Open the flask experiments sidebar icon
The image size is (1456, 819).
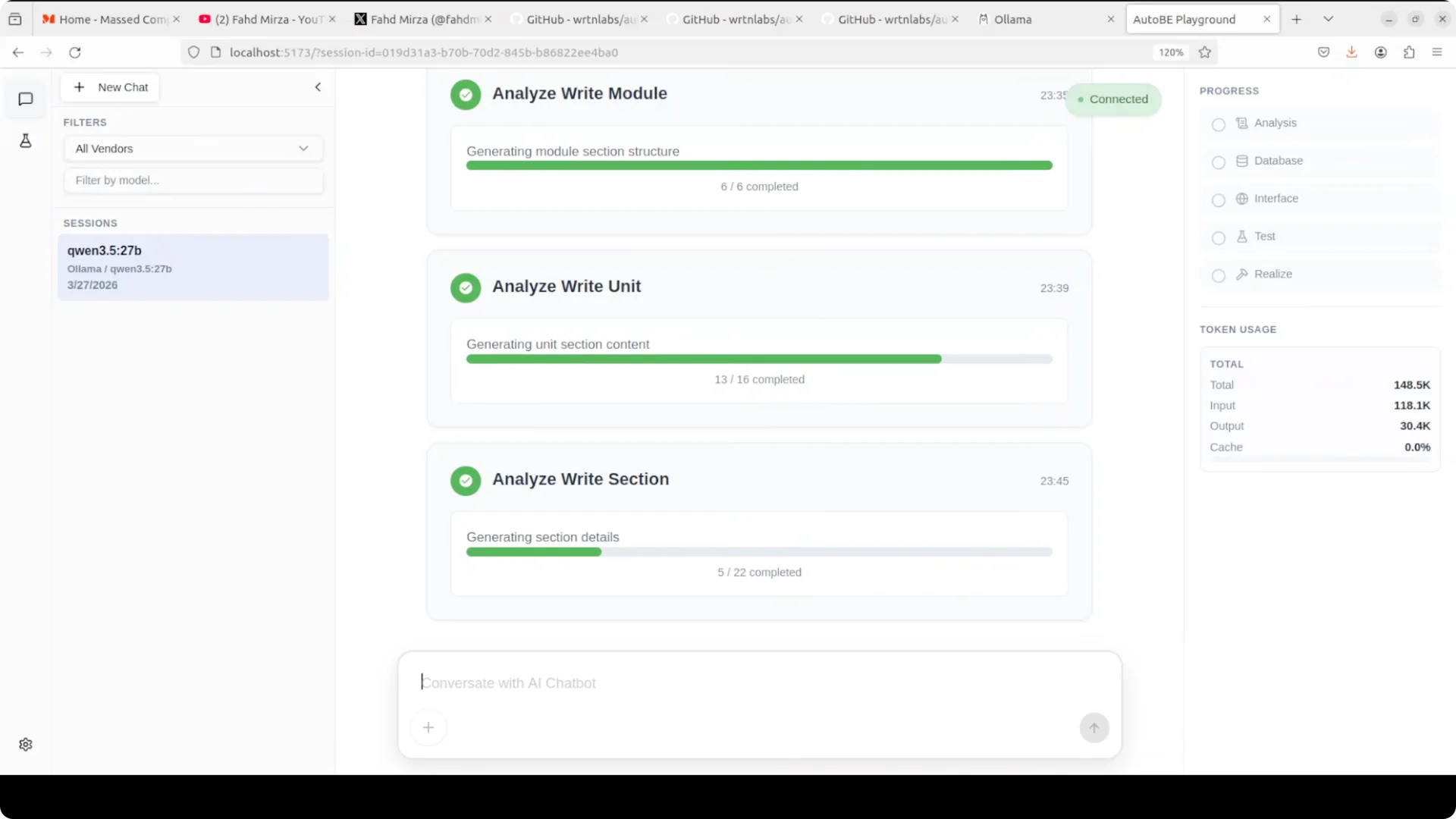(26, 140)
